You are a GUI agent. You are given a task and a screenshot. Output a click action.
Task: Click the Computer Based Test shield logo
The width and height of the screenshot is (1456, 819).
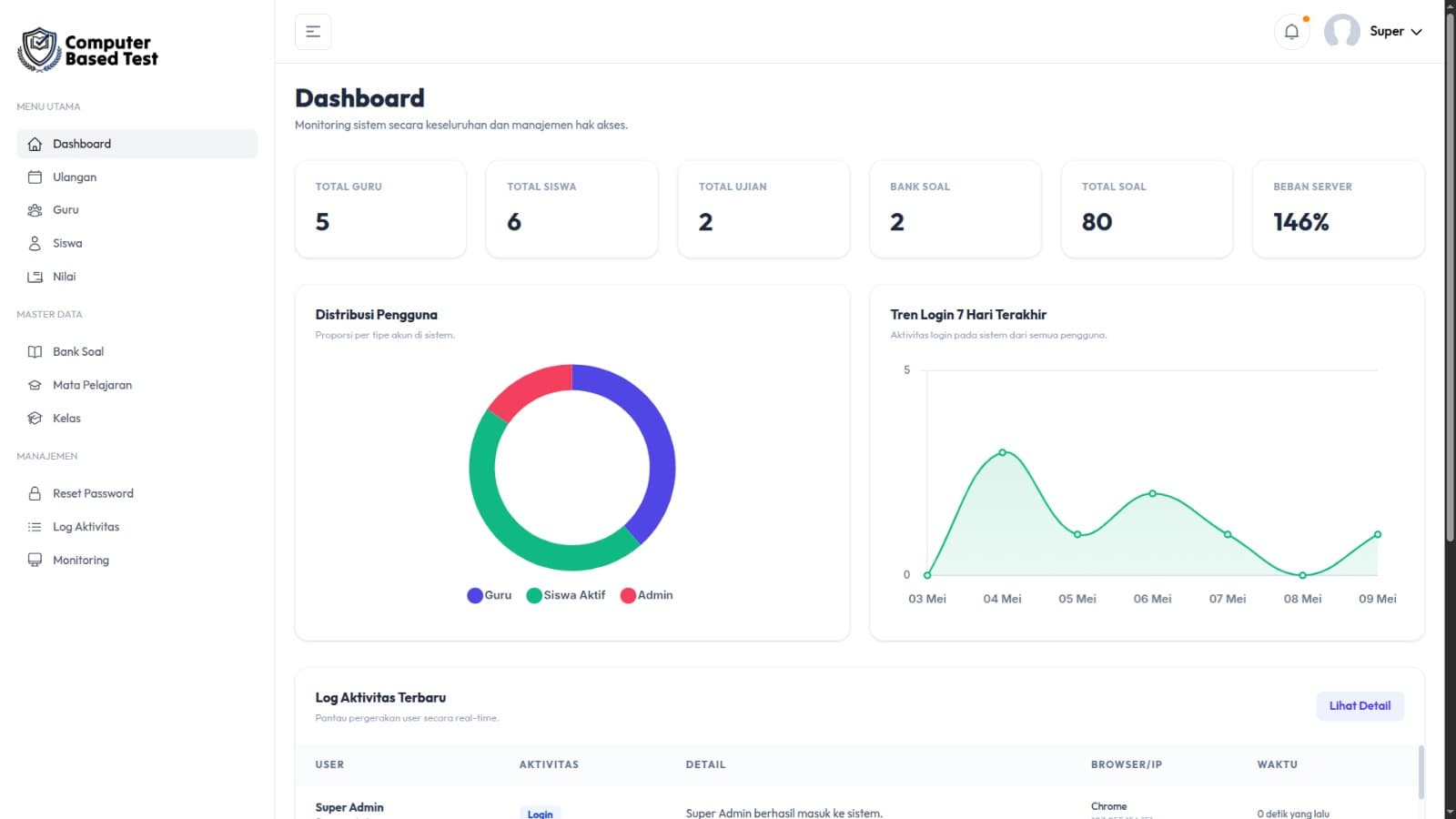[39, 49]
